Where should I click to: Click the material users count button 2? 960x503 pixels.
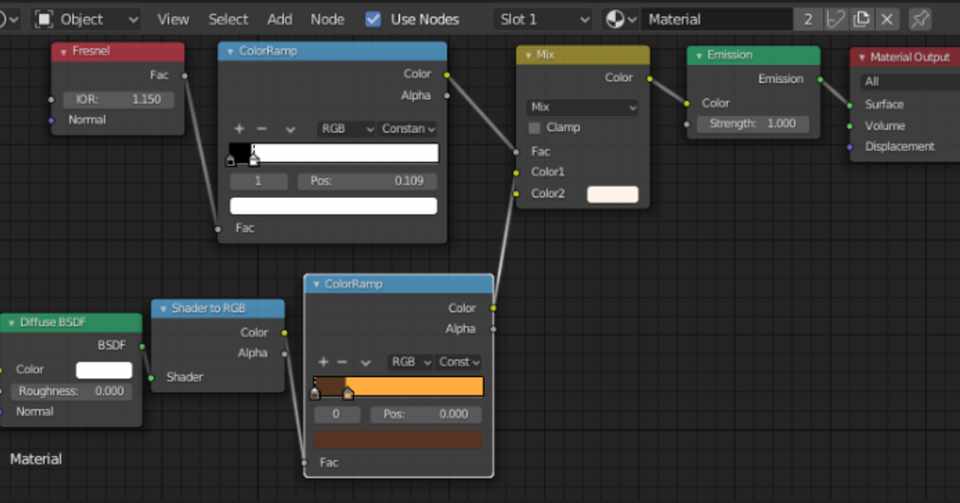coord(808,20)
